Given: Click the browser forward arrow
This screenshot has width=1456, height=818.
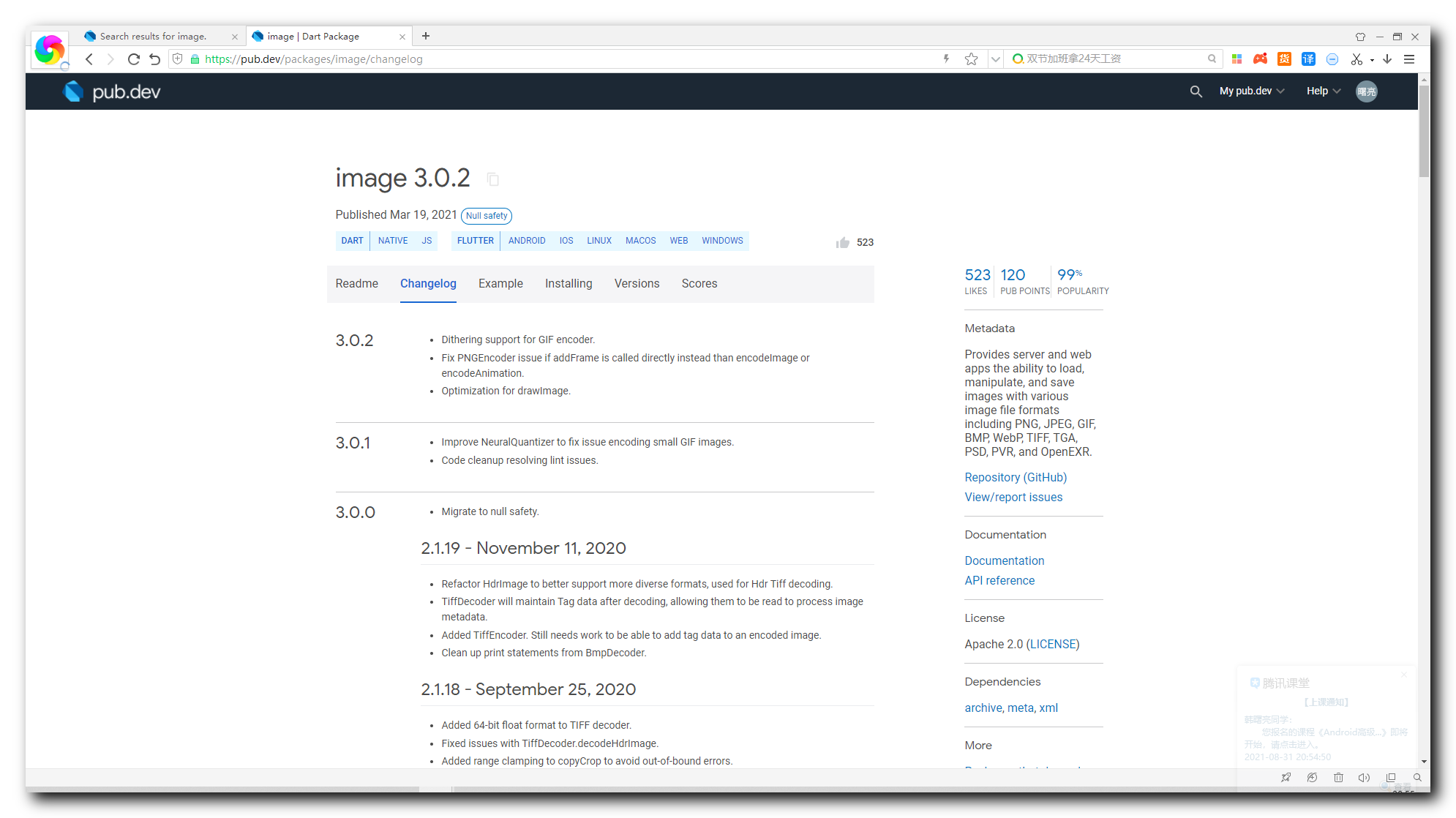Looking at the screenshot, I should click(x=110, y=59).
